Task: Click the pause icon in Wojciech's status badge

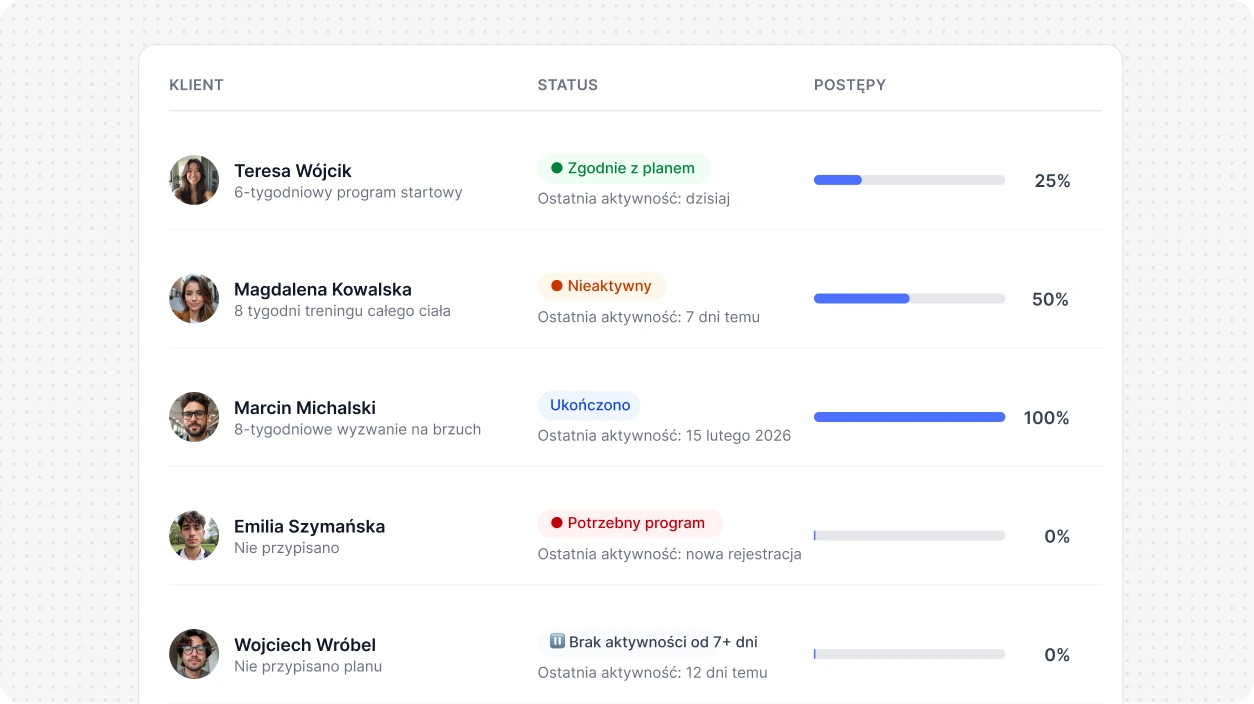Action: (558, 642)
